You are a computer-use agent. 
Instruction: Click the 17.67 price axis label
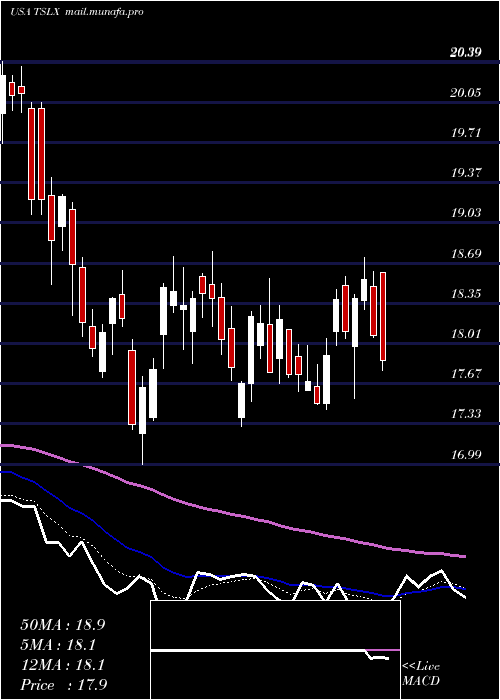tap(466, 374)
